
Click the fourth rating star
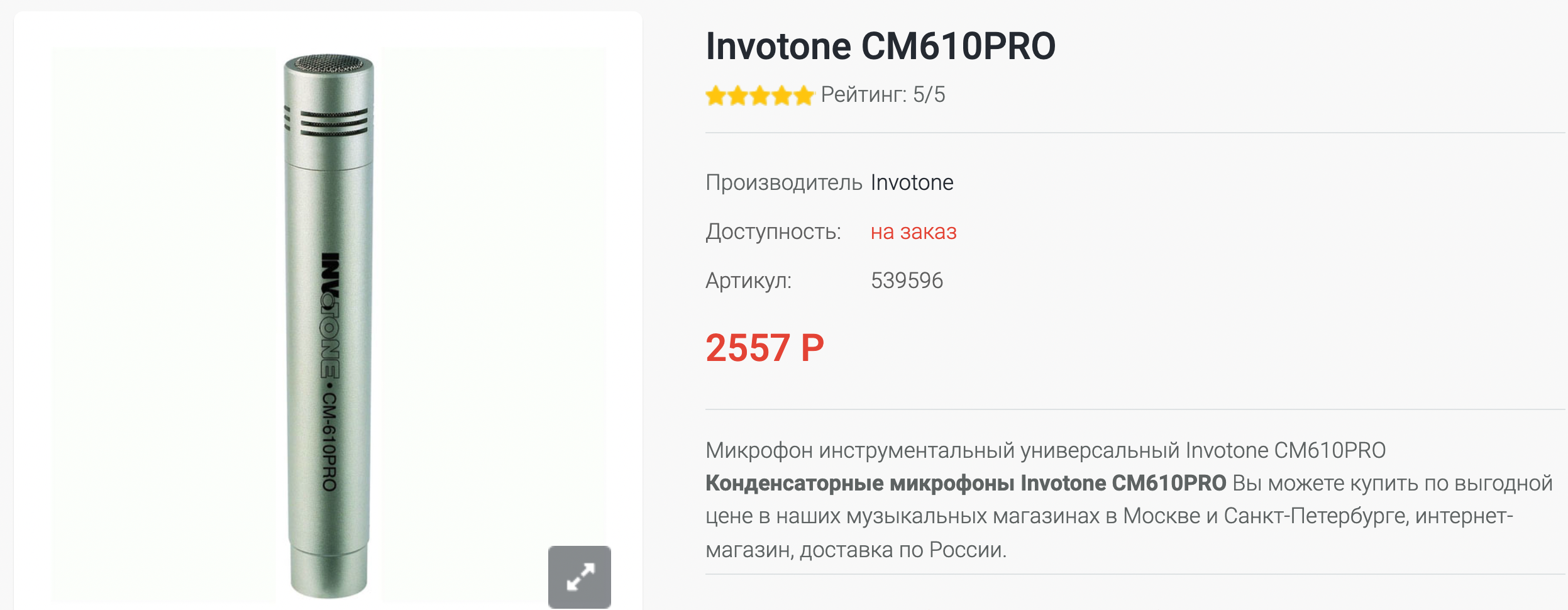click(781, 96)
